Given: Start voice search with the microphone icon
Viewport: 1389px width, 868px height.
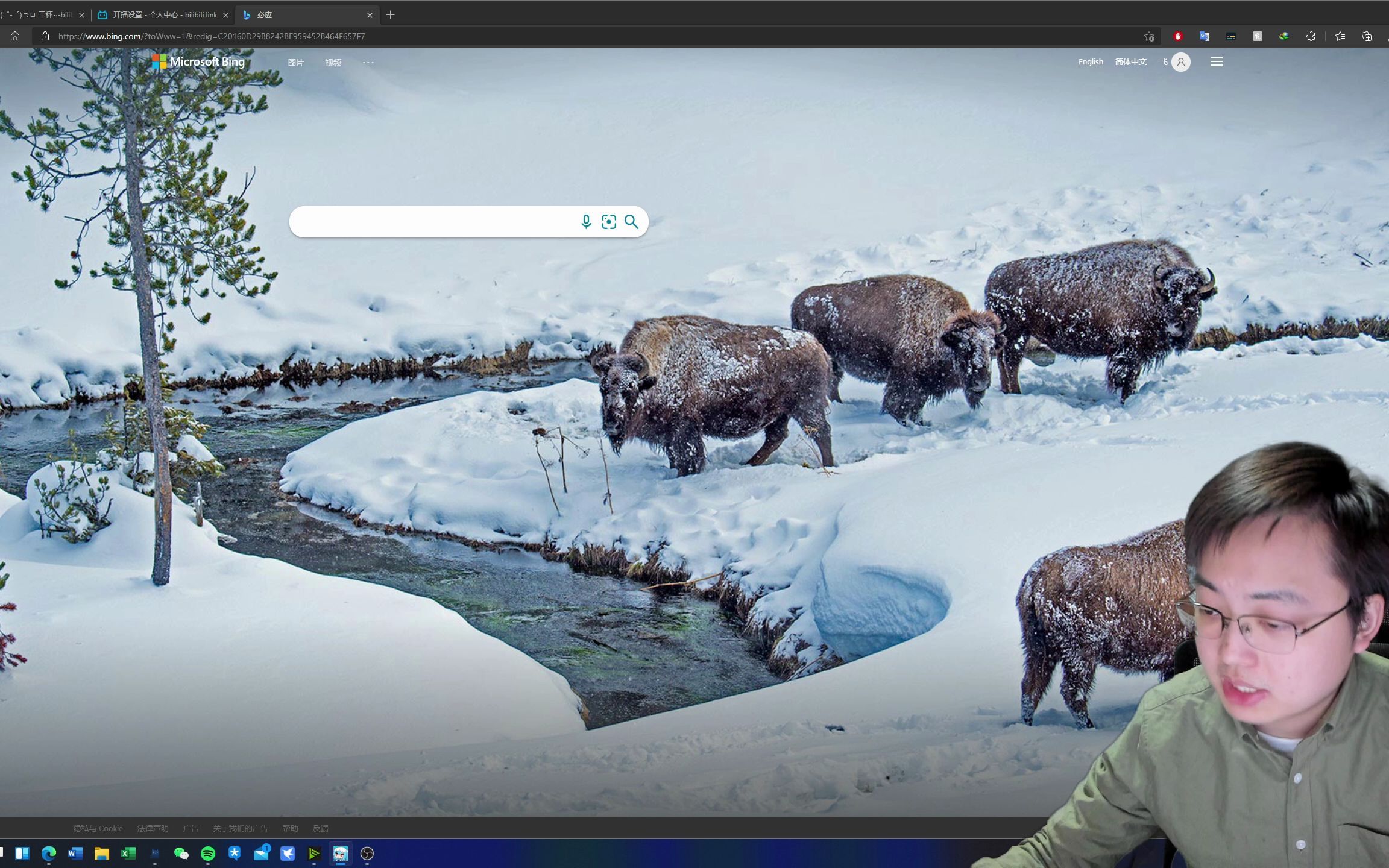Looking at the screenshot, I should (586, 222).
